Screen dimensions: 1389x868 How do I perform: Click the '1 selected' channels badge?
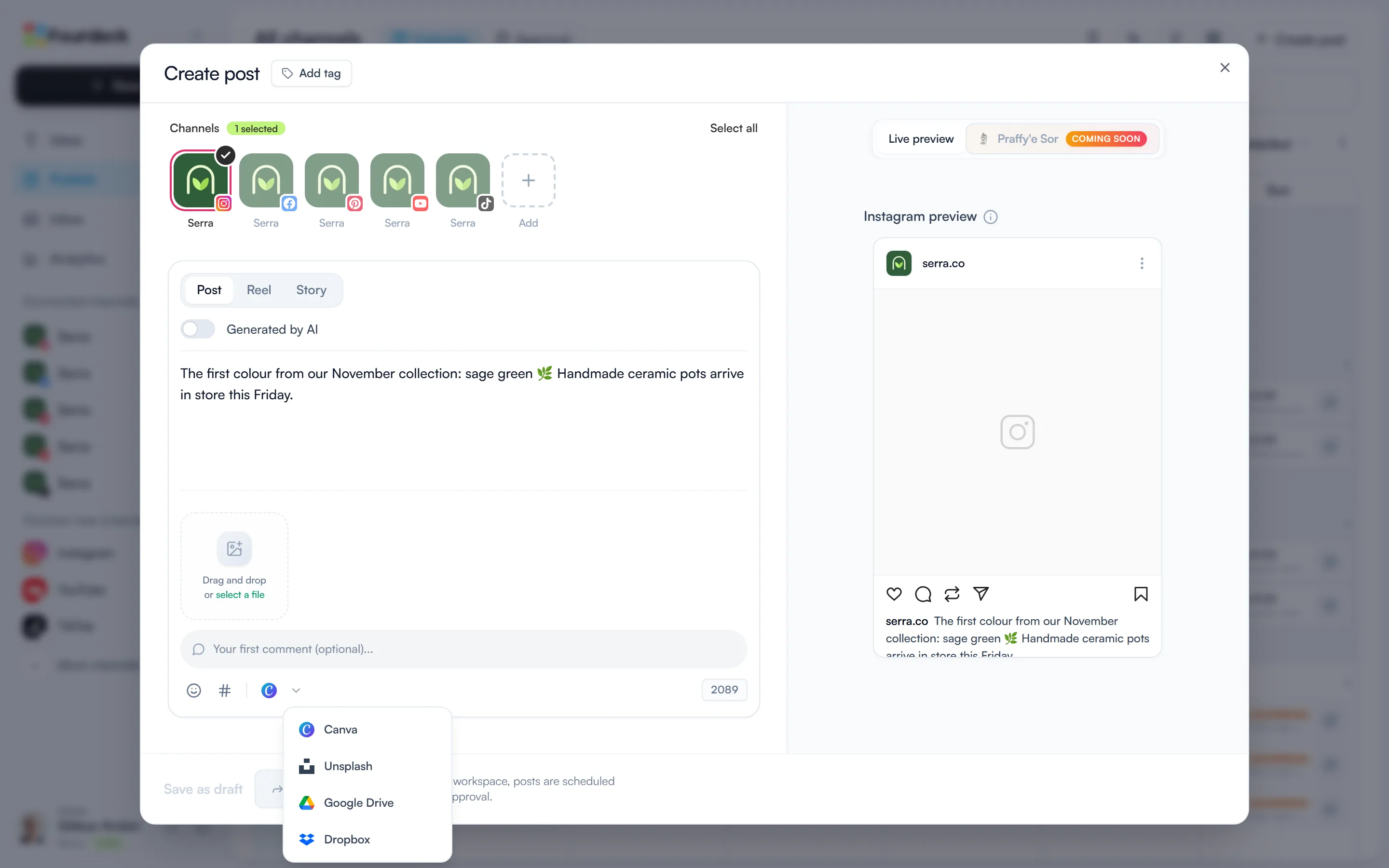click(256, 129)
